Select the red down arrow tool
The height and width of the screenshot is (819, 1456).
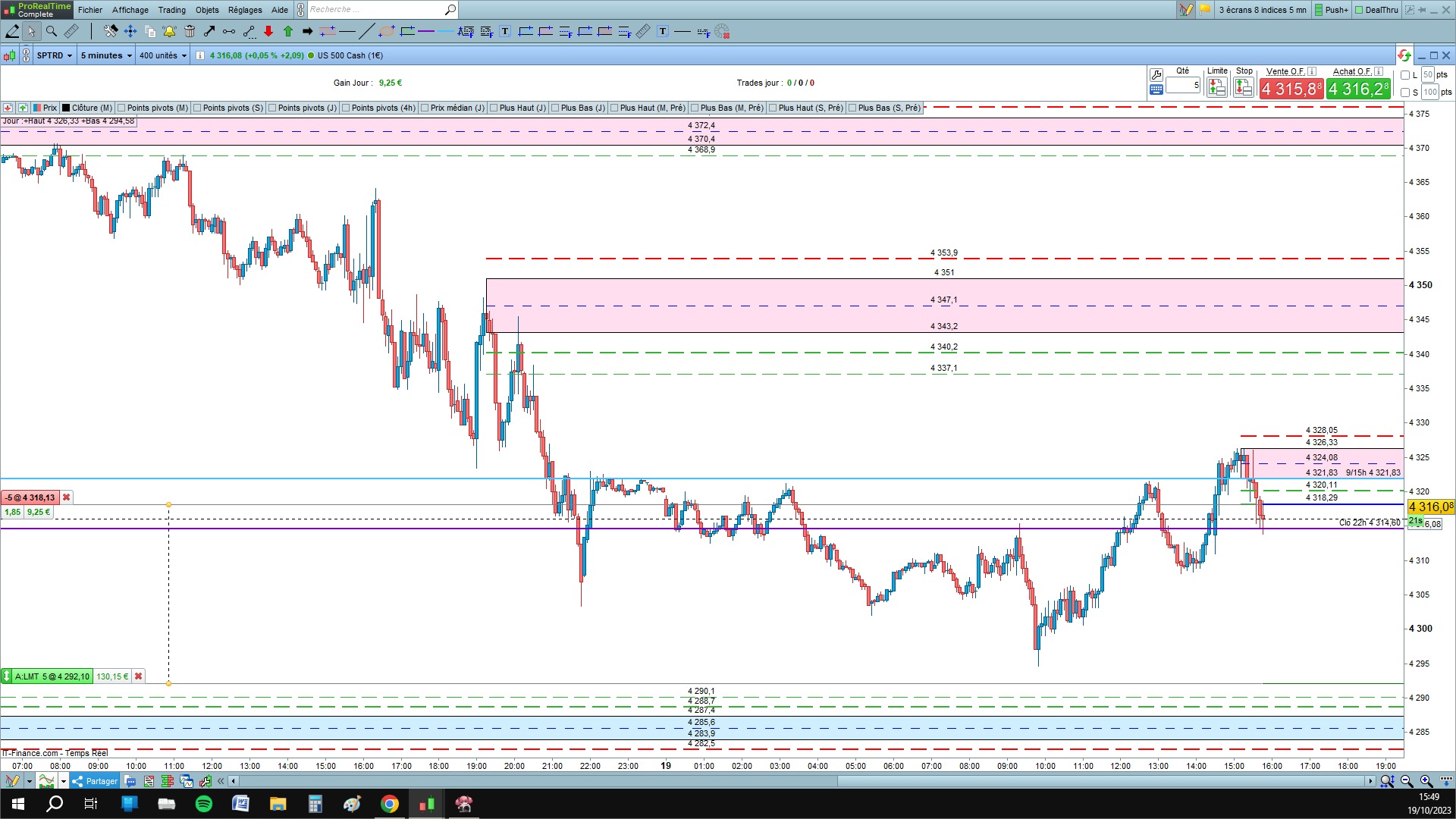pos(268,31)
